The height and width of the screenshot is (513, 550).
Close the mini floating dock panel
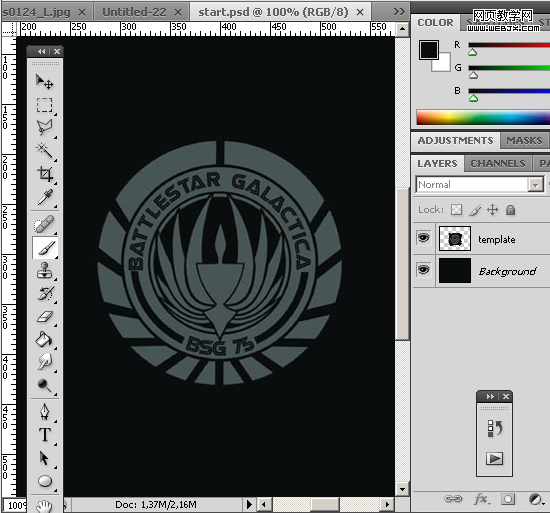pos(506,397)
